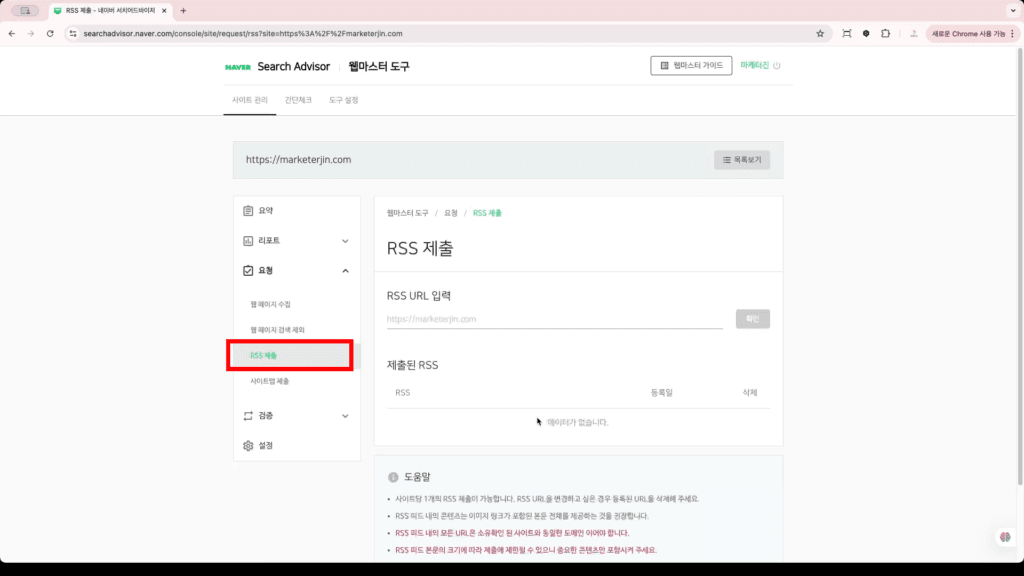Viewport: 1024px width, 576px height.
Task: Expand the 리포트 menu chevron
Action: tap(345, 241)
